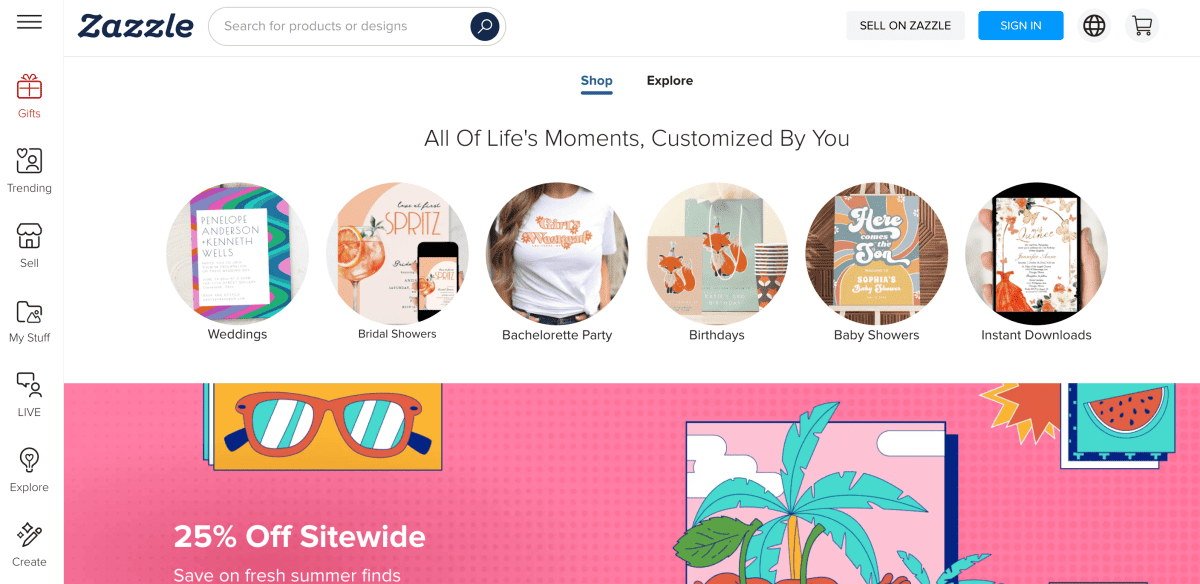
Task: Open the Trending sidebar icon
Action: pyautogui.click(x=29, y=161)
